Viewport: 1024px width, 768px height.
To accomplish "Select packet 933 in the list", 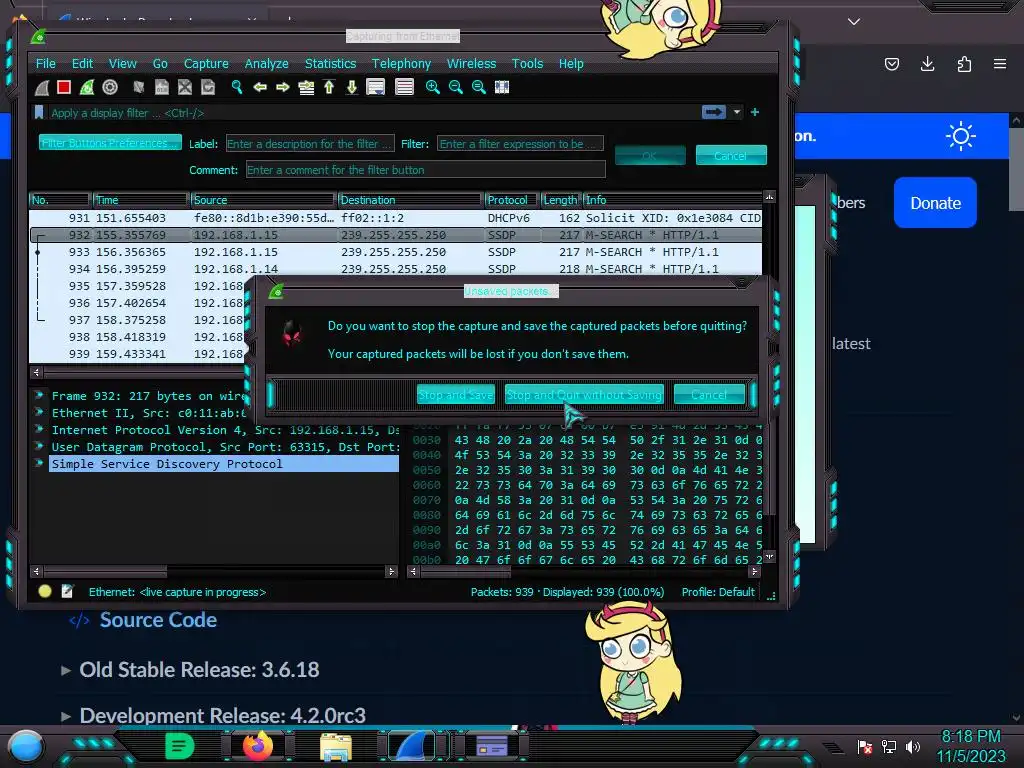I will click(x=396, y=252).
